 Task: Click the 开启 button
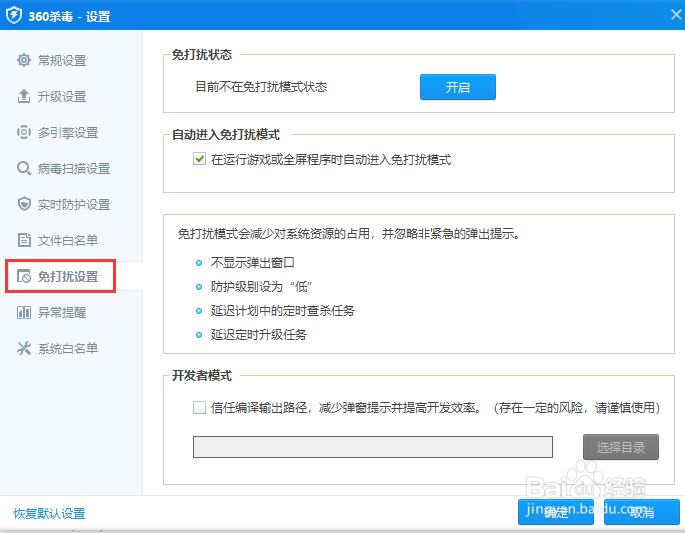point(458,87)
